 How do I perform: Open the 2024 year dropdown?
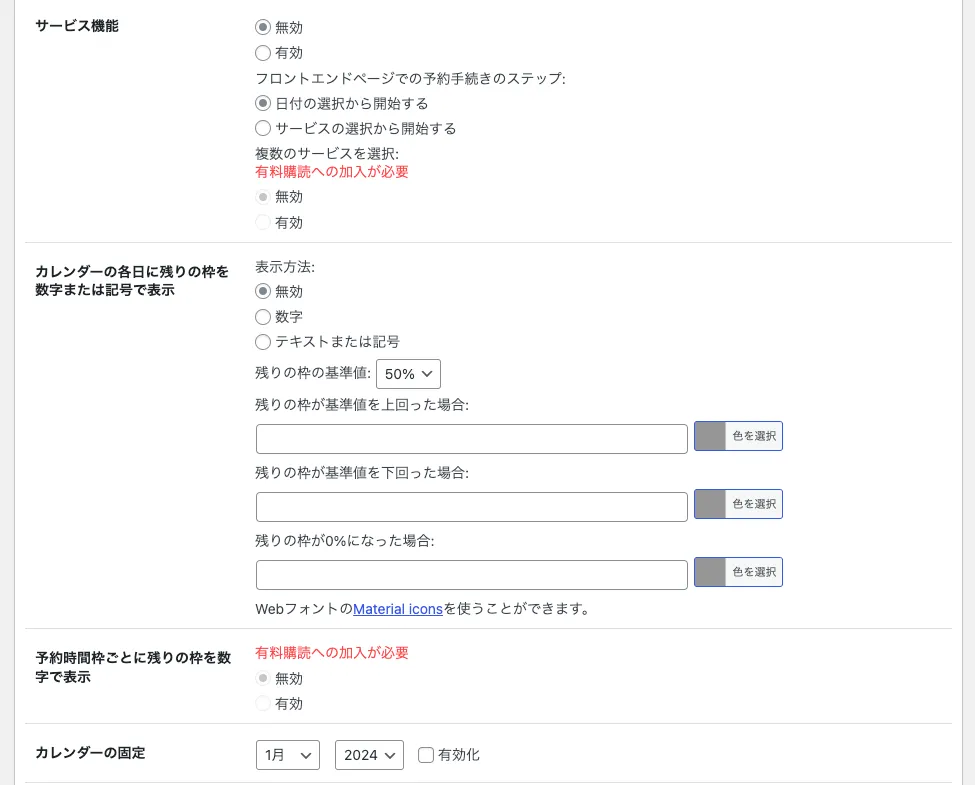(x=369, y=755)
